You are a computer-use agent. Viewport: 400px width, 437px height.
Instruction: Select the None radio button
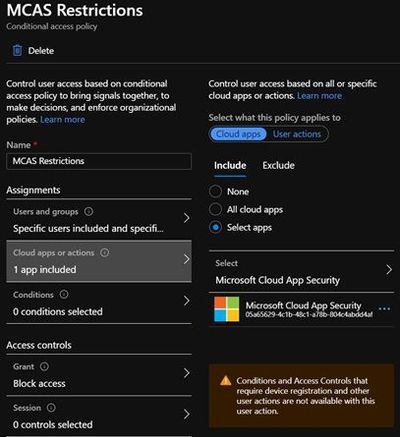tap(215, 192)
